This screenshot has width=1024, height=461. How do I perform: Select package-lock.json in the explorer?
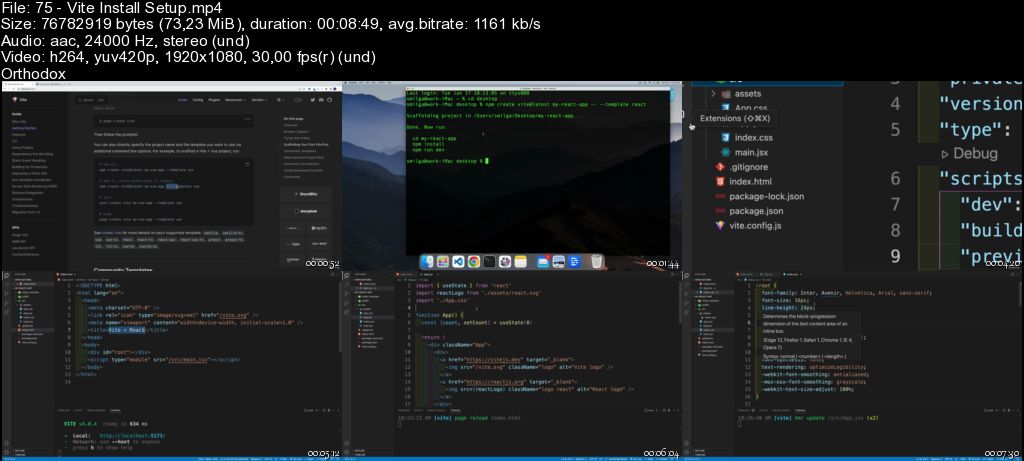click(x=766, y=196)
